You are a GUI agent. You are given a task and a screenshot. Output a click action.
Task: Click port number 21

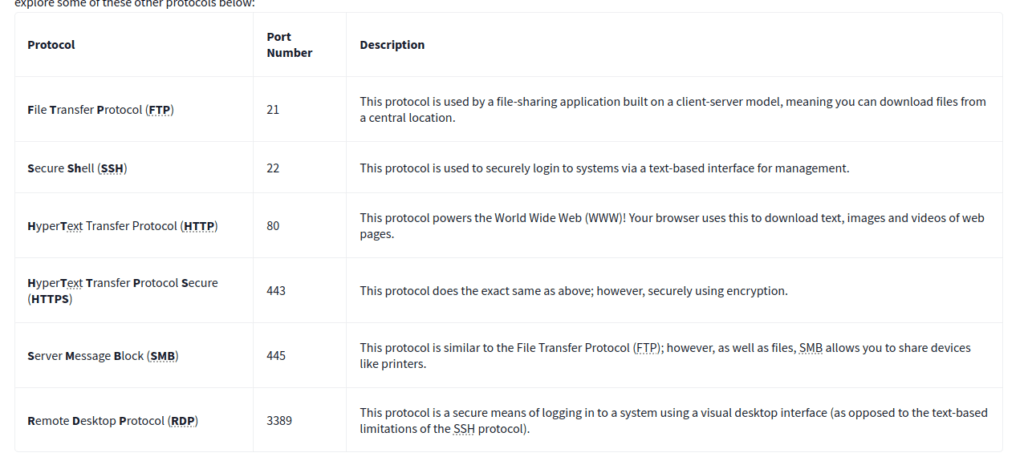click(x=273, y=110)
